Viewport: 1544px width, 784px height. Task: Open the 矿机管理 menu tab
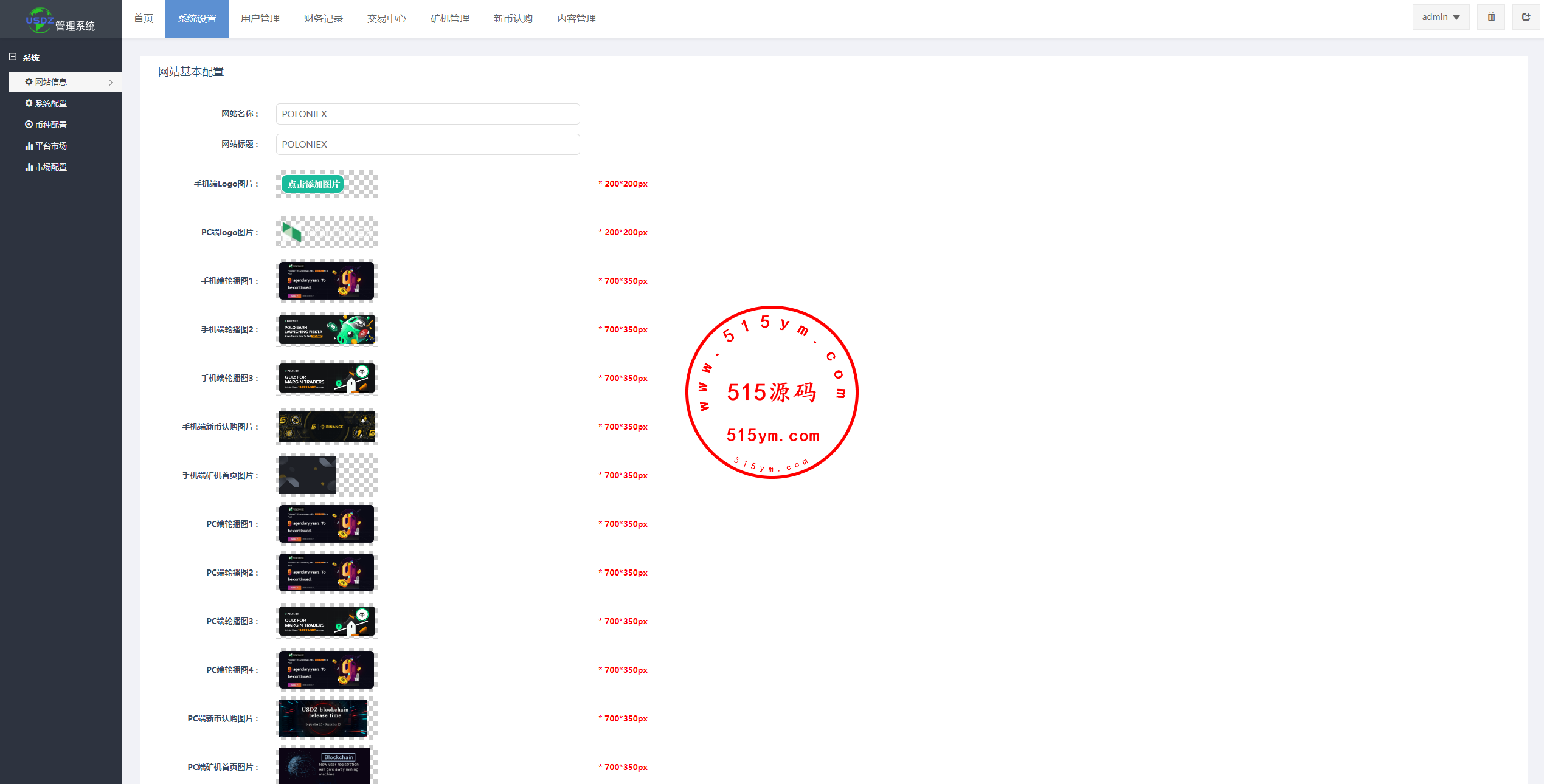click(x=449, y=19)
